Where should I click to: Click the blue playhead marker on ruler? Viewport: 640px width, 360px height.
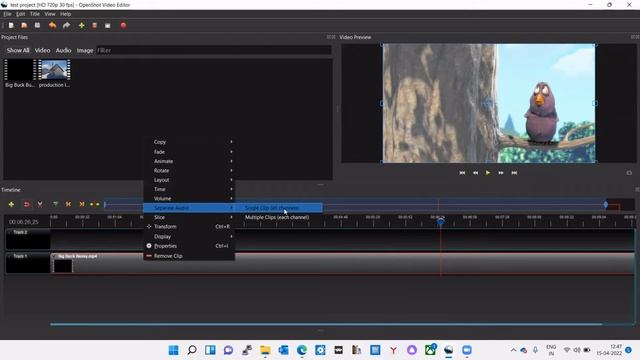(440, 222)
